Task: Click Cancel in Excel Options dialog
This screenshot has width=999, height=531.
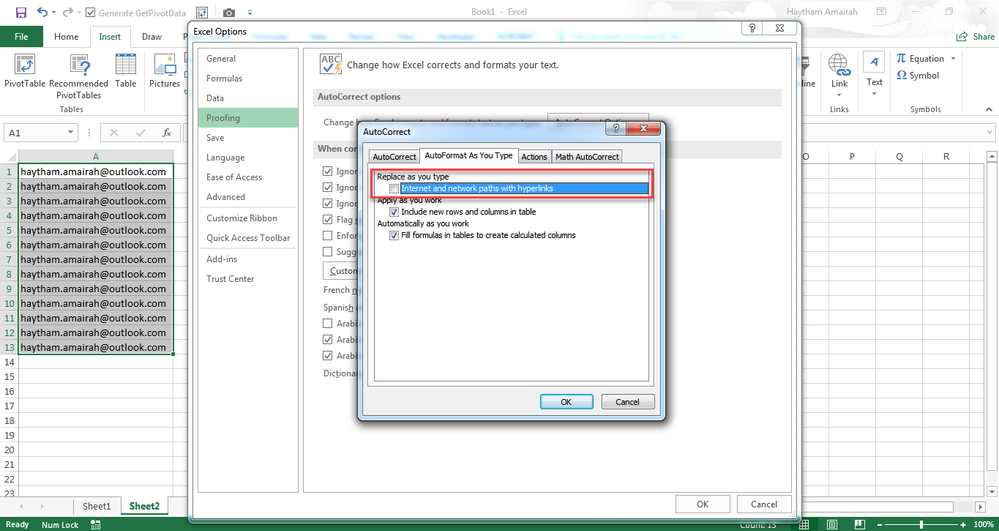Action: [764, 504]
